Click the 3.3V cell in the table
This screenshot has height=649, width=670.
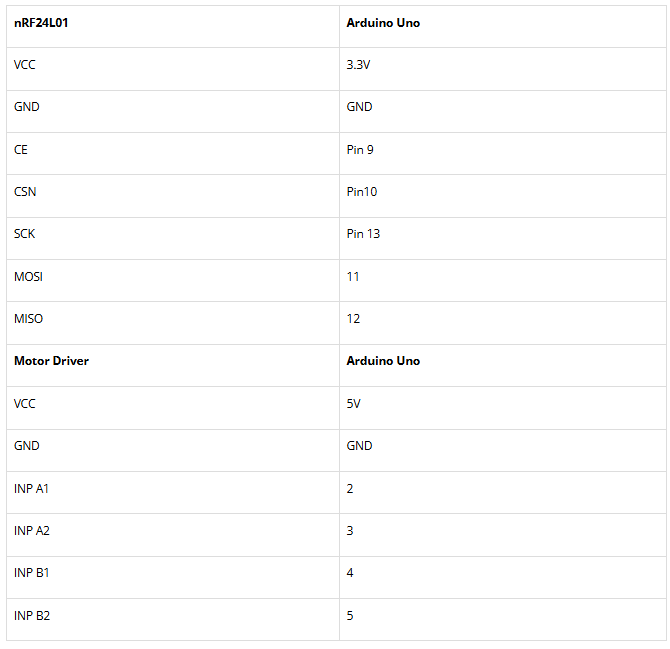click(x=360, y=64)
